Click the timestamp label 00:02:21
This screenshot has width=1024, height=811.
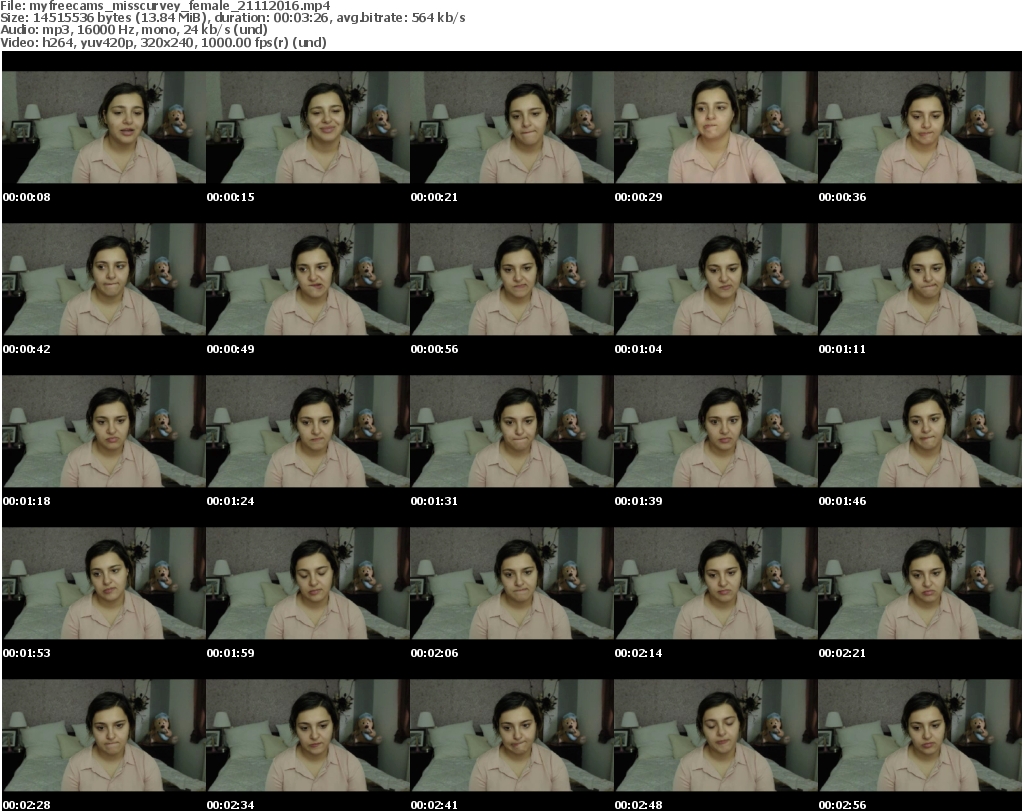pyautogui.click(x=842, y=653)
